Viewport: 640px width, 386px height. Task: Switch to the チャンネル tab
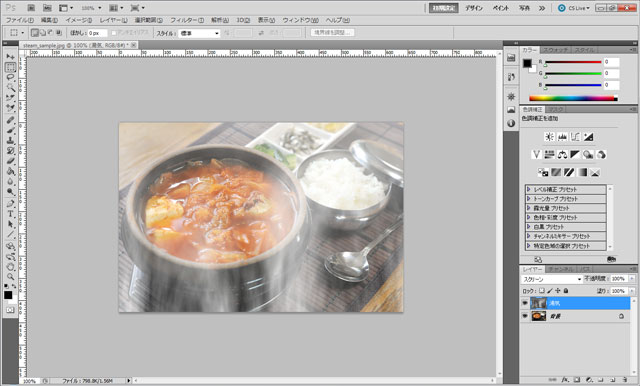pos(560,269)
